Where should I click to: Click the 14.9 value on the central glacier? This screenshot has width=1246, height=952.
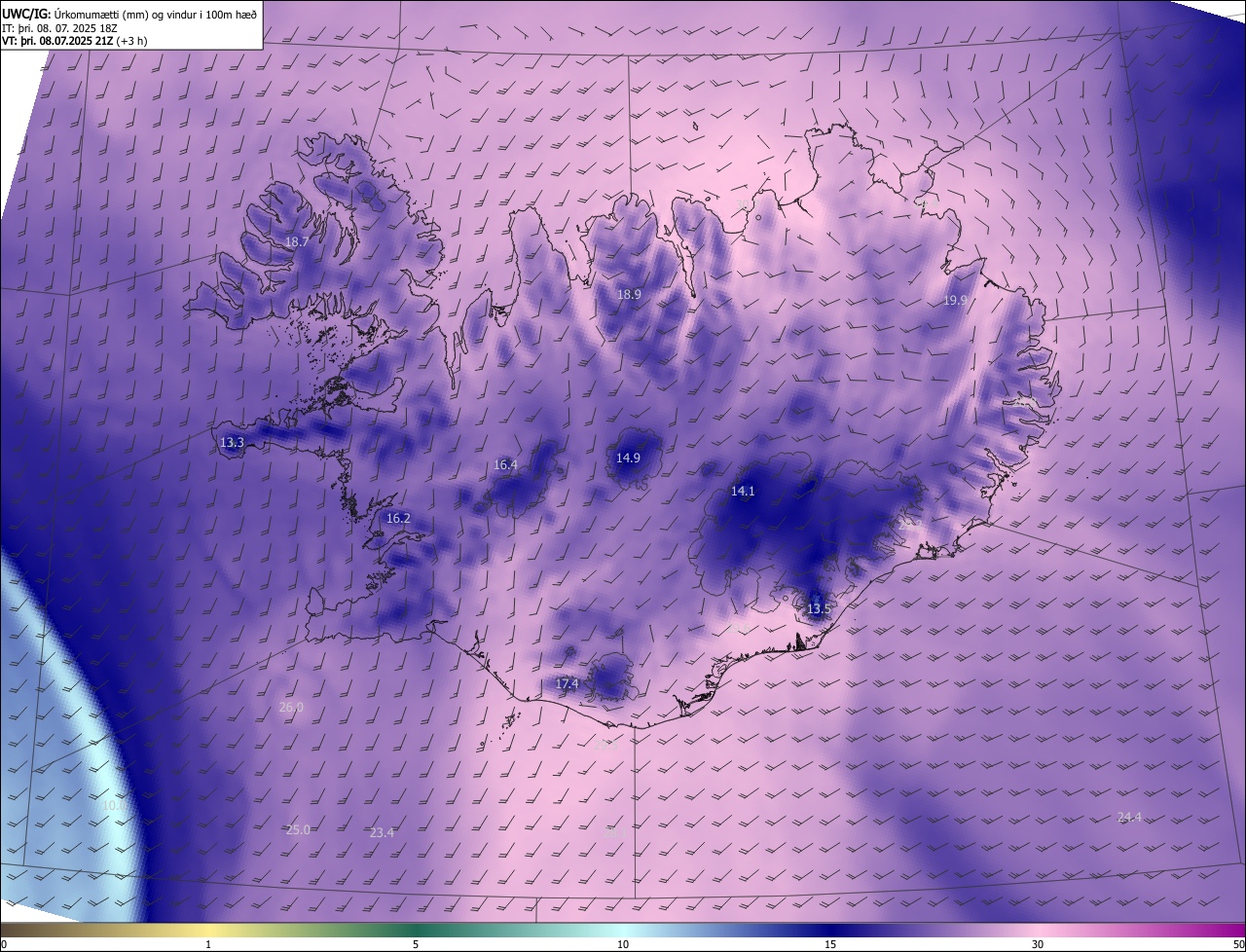pos(628,458)
